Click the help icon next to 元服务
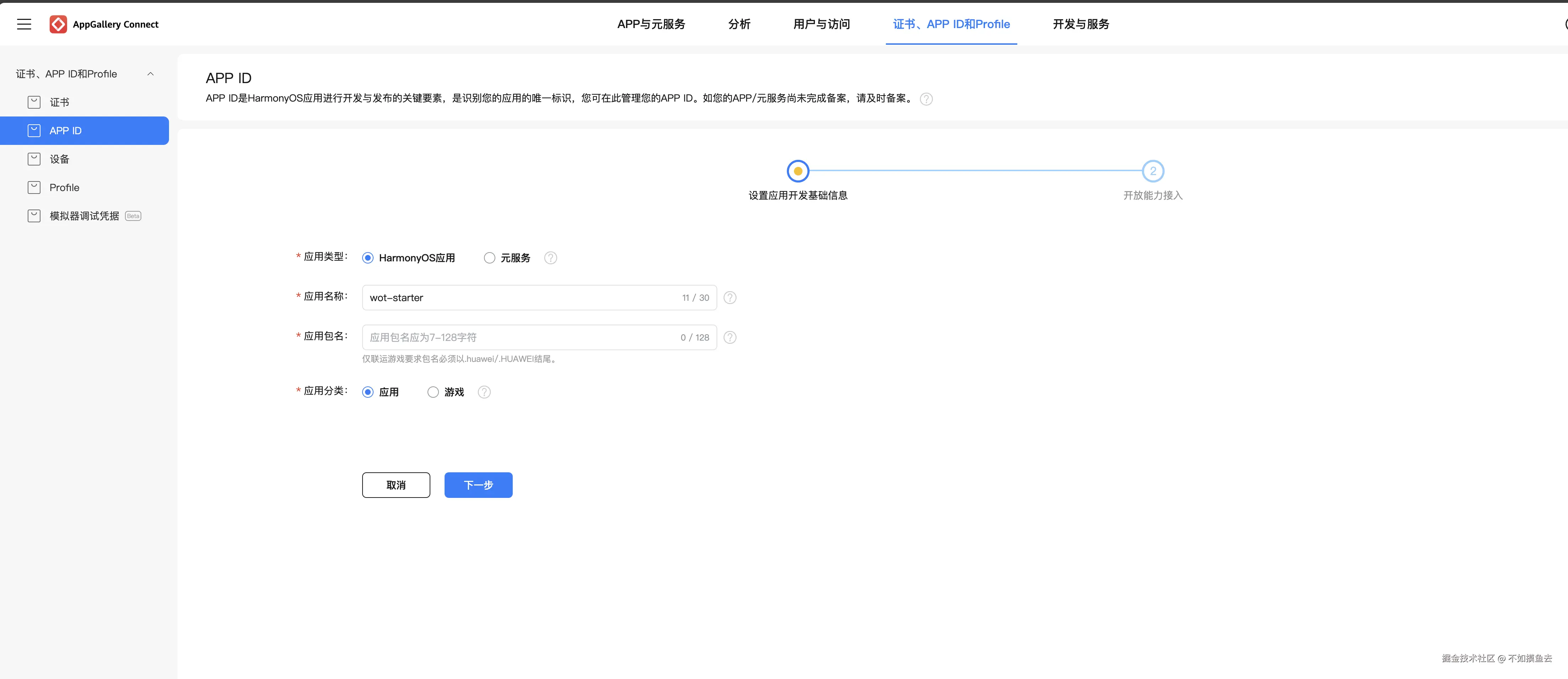Screen dimensions: 1568x679 click(550, 258)
